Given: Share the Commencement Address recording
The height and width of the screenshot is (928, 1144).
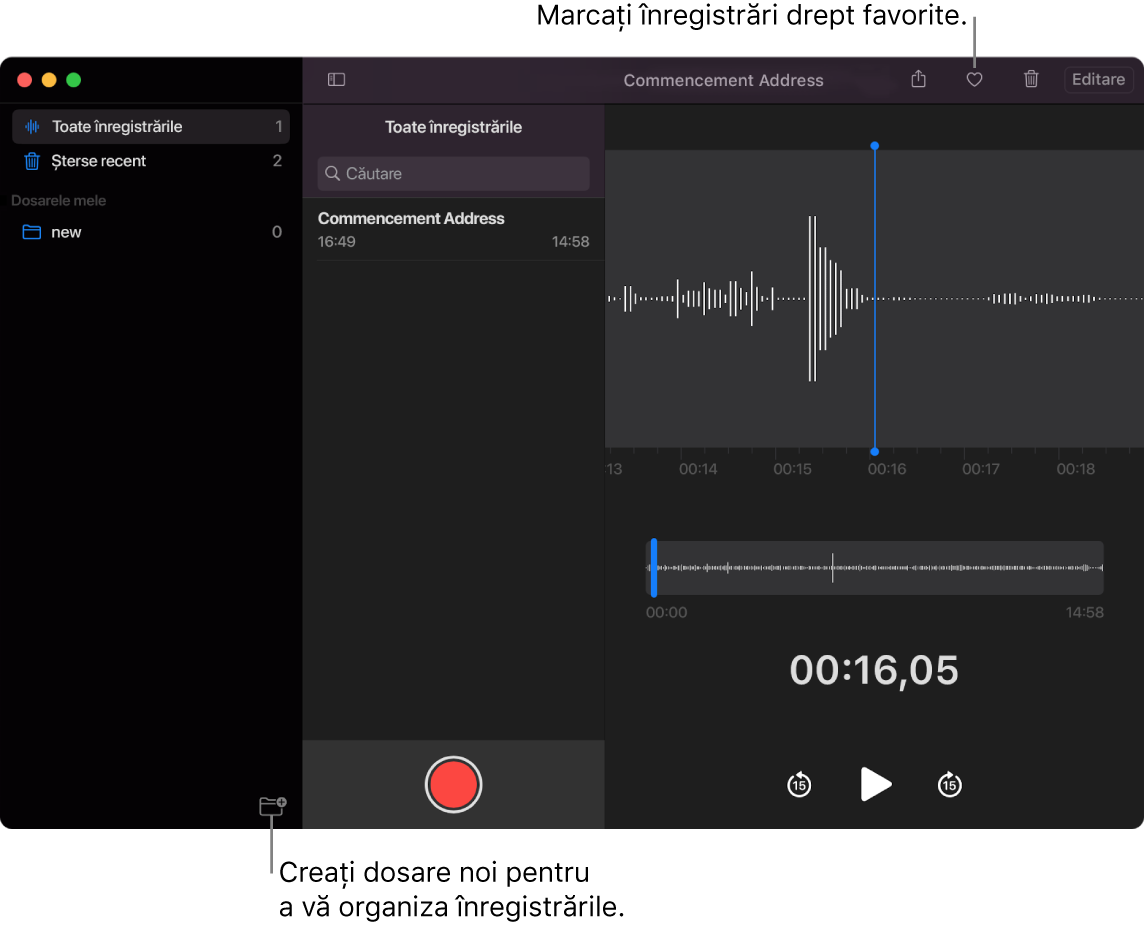Looking at the screenshot, I should tap(918, 79).
